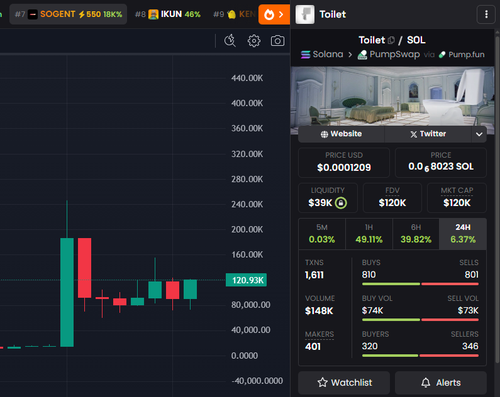Click the indicator timer icon beside settings
Viewport: 500px width, 397px height.
tap(230, 41)
